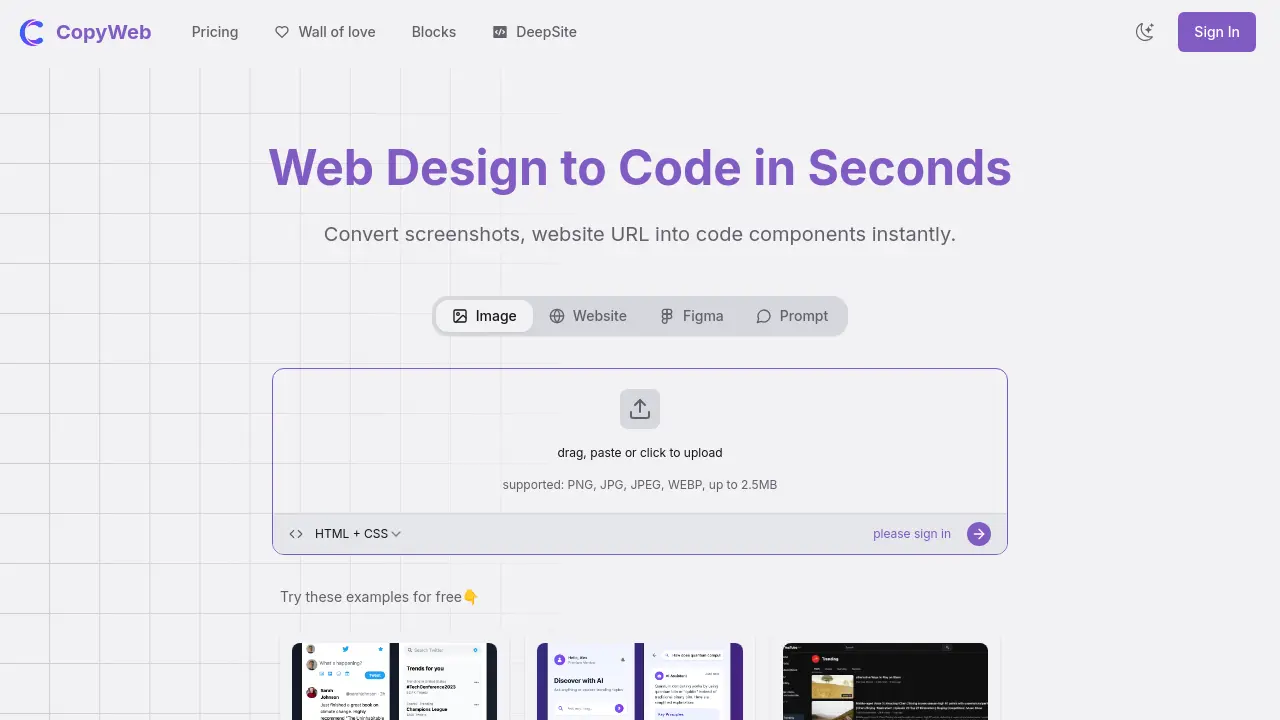
Task: Click the 'Convert screenshots, website URL' subtitle
Action: pos(640,234)
